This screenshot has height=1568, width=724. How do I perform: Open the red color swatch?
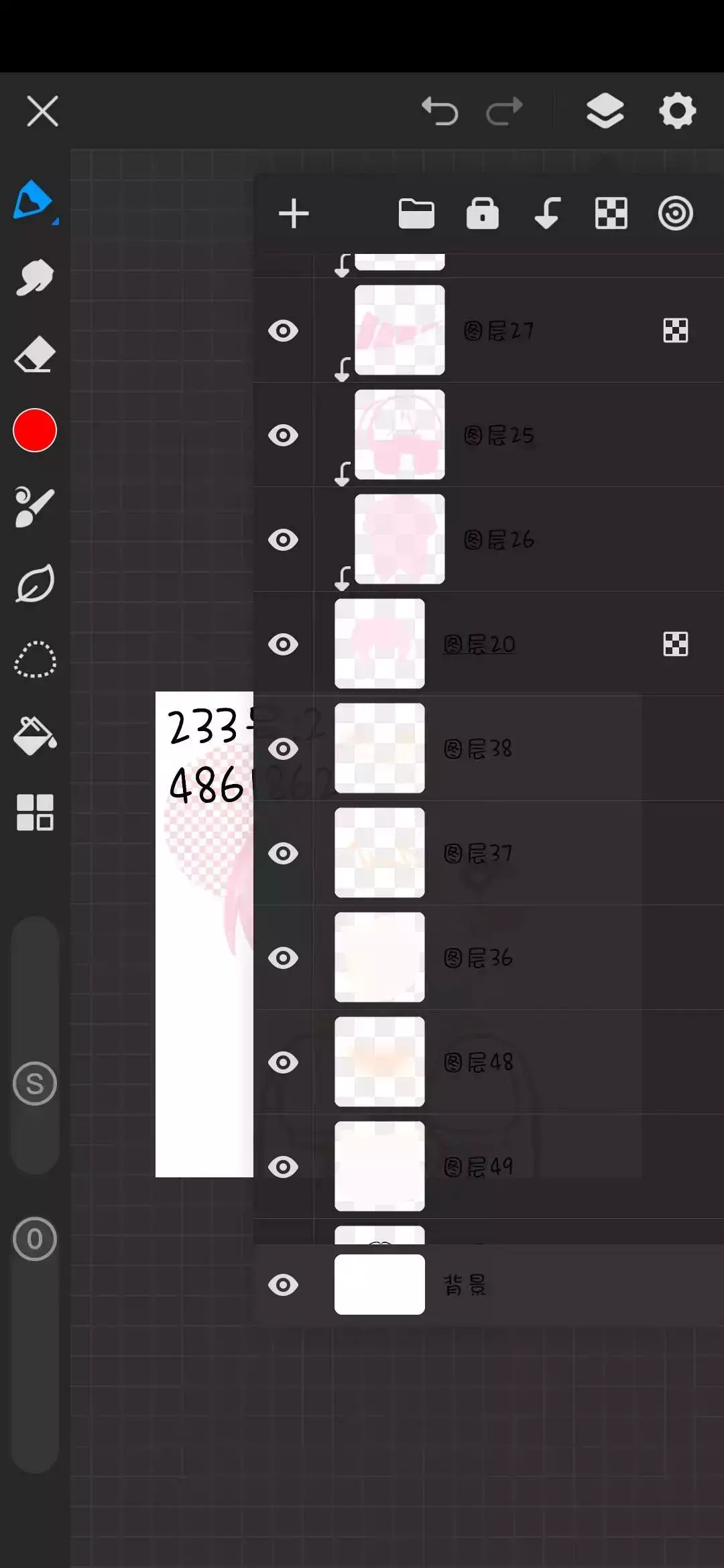point(35,430)
